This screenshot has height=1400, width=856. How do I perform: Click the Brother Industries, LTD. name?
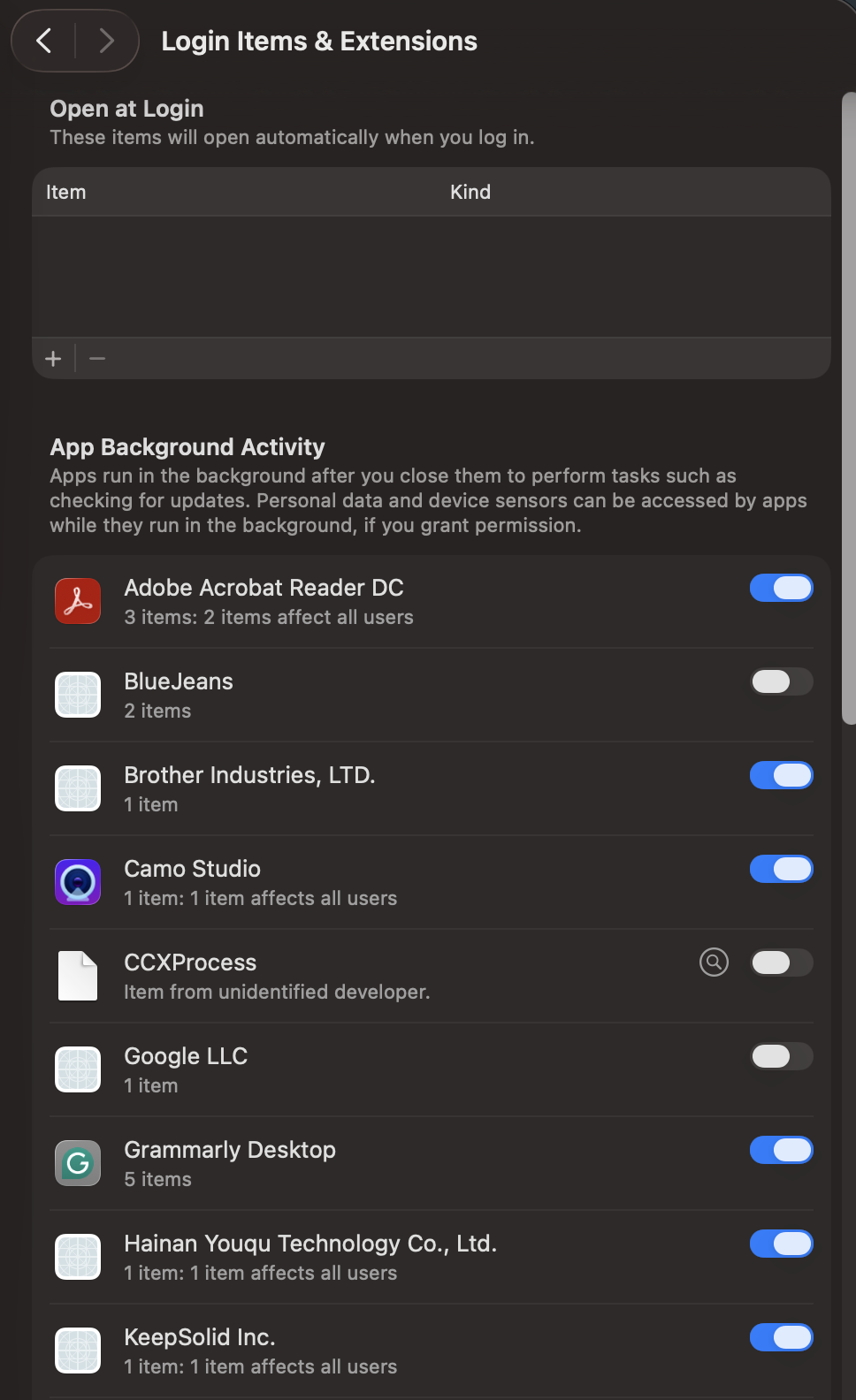[249, 775]
